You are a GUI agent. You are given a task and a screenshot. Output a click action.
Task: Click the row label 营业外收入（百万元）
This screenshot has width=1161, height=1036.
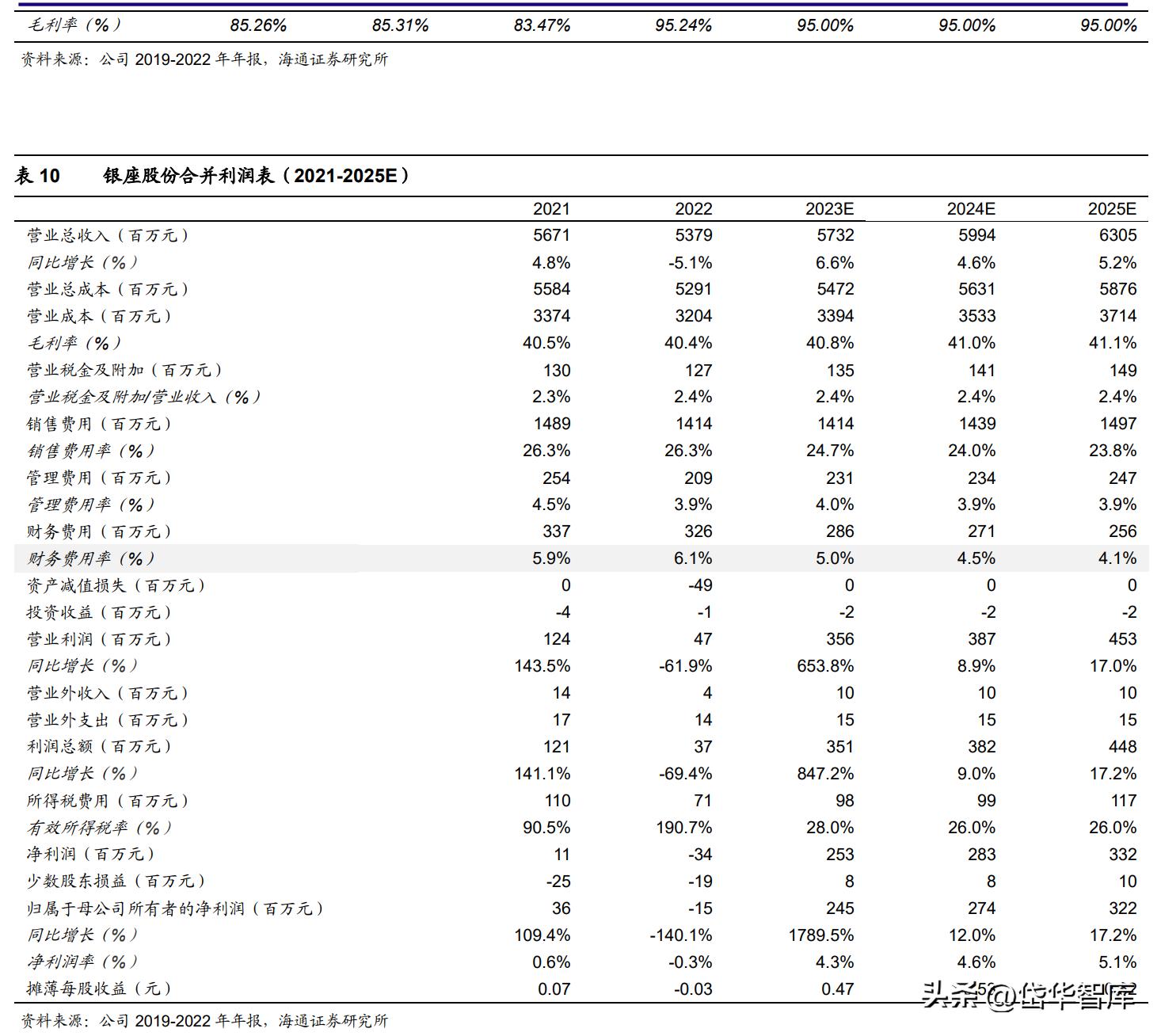(108, 693)
